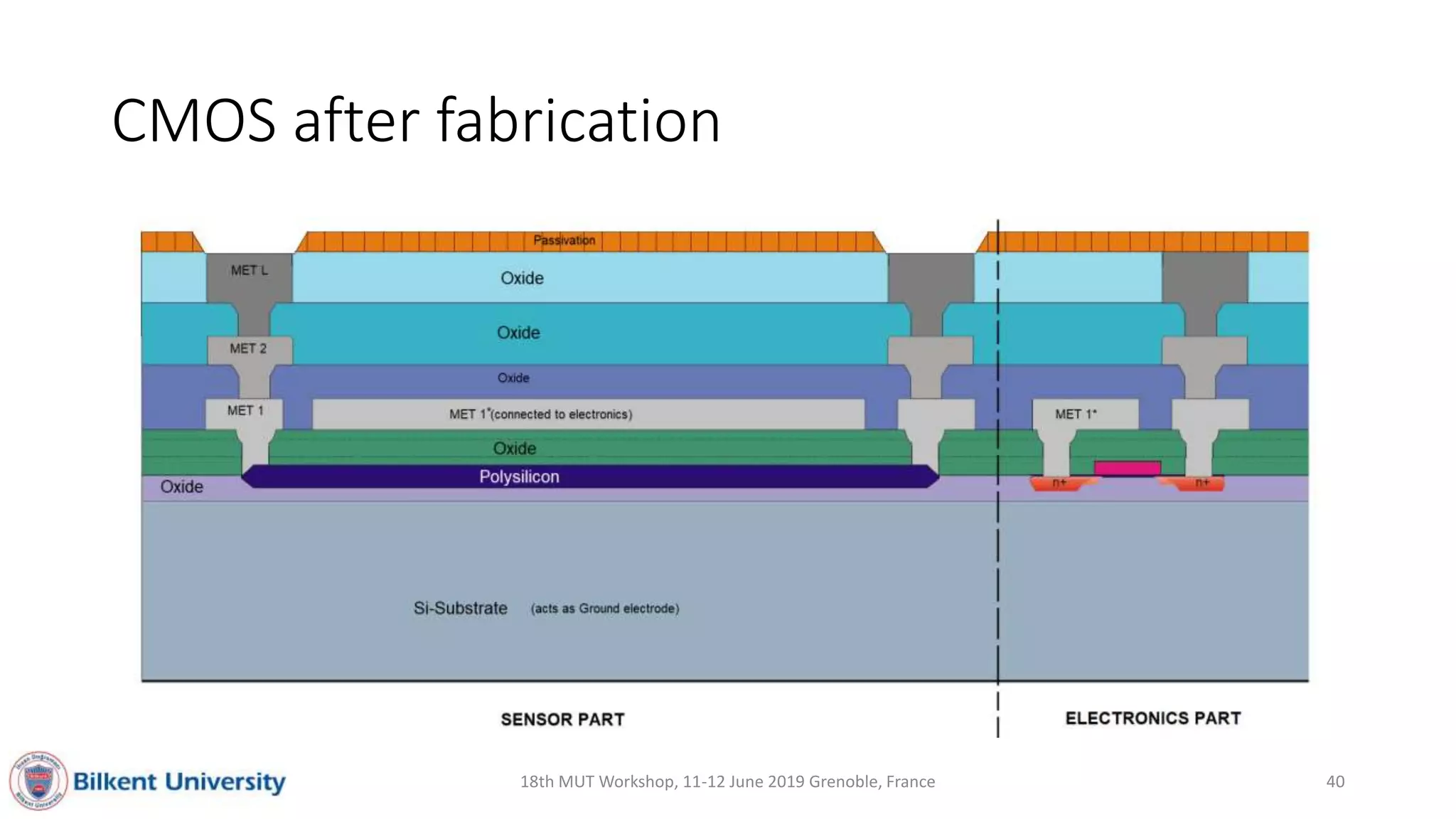Click the MET 1* block in electronics part
The width and height of the screenshot is (1456, 819).
pos(1084,414)
